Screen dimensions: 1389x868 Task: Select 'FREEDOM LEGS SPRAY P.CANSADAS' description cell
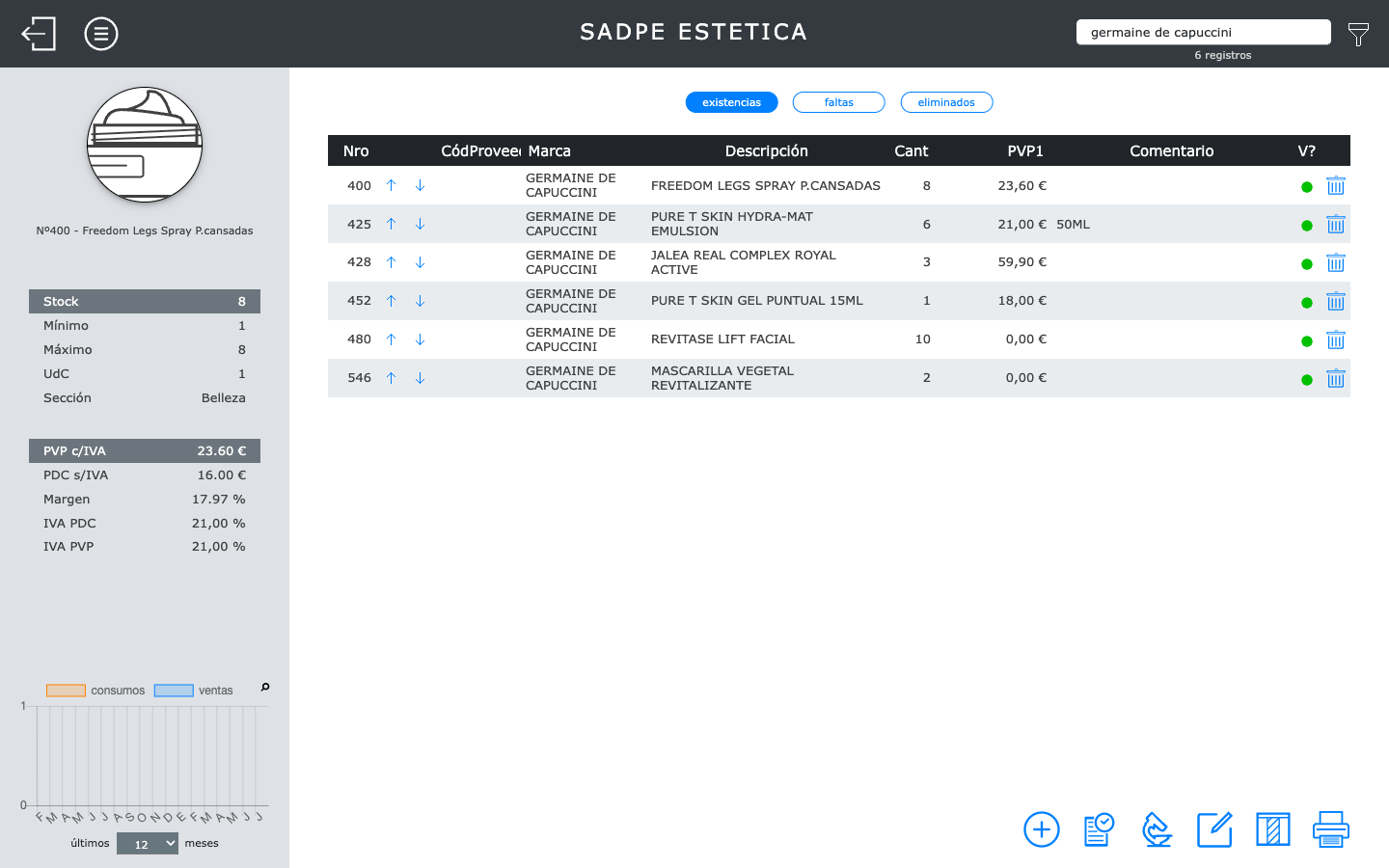pos(766,185)
